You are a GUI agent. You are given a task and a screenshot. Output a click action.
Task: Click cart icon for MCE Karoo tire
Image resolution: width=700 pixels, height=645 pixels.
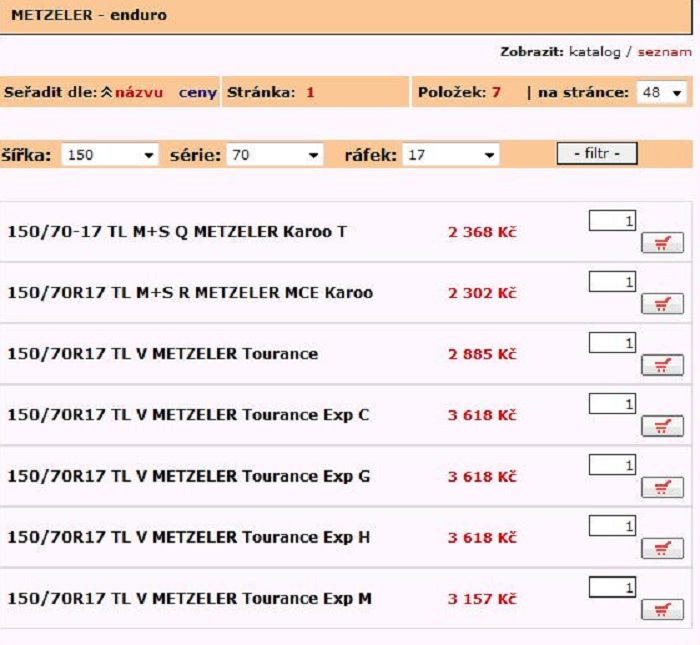click(662, 304)
